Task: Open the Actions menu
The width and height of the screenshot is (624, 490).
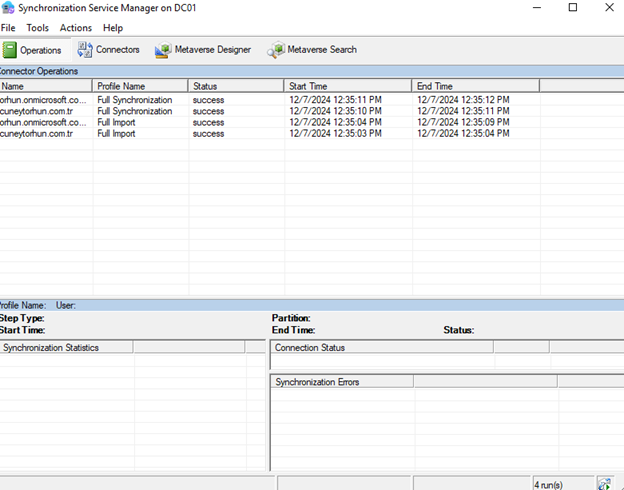Action: [x=76, y=28]
